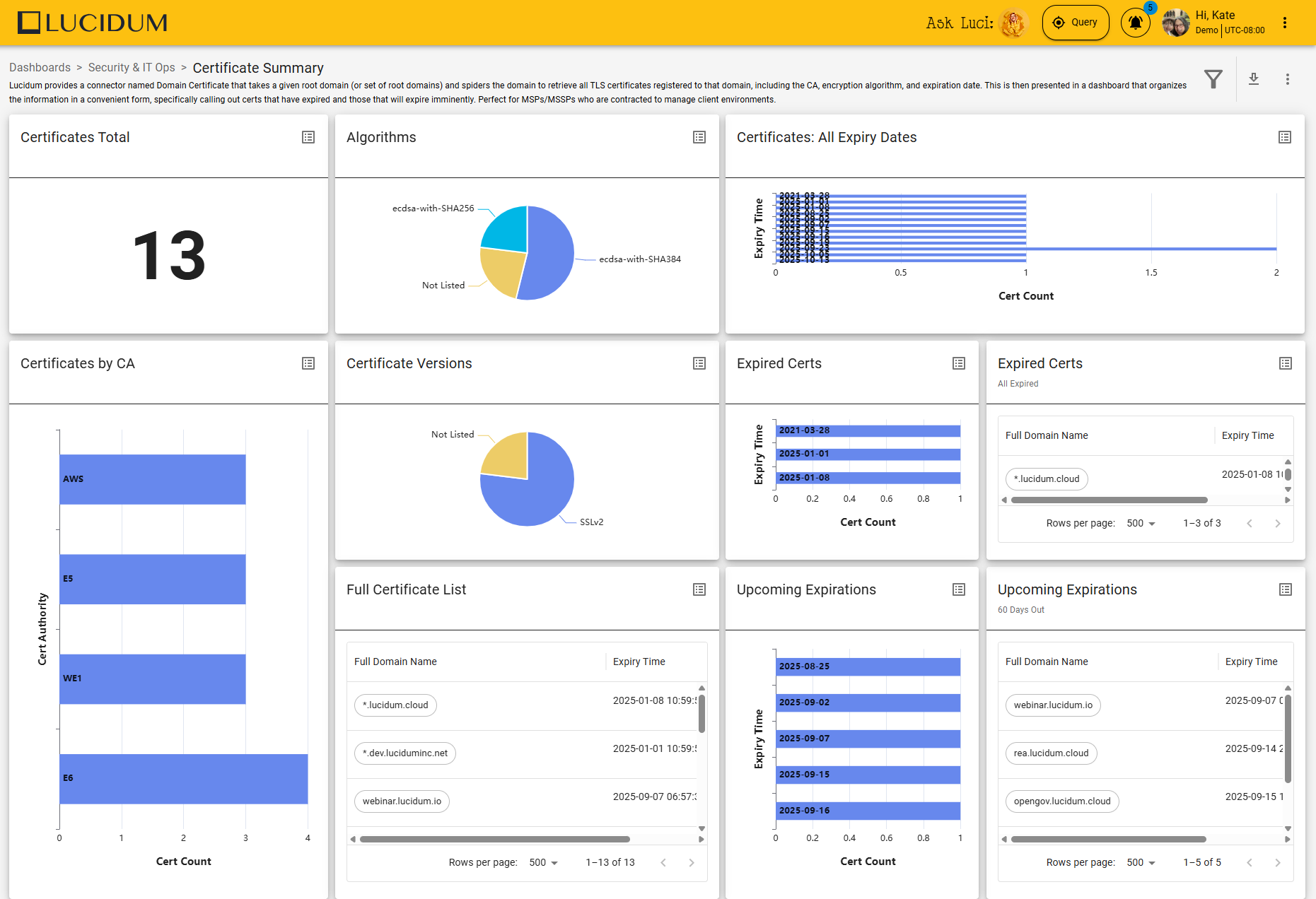
Task: Go to next page in Upcoming Expirations table
Action: coord(1278,863)
